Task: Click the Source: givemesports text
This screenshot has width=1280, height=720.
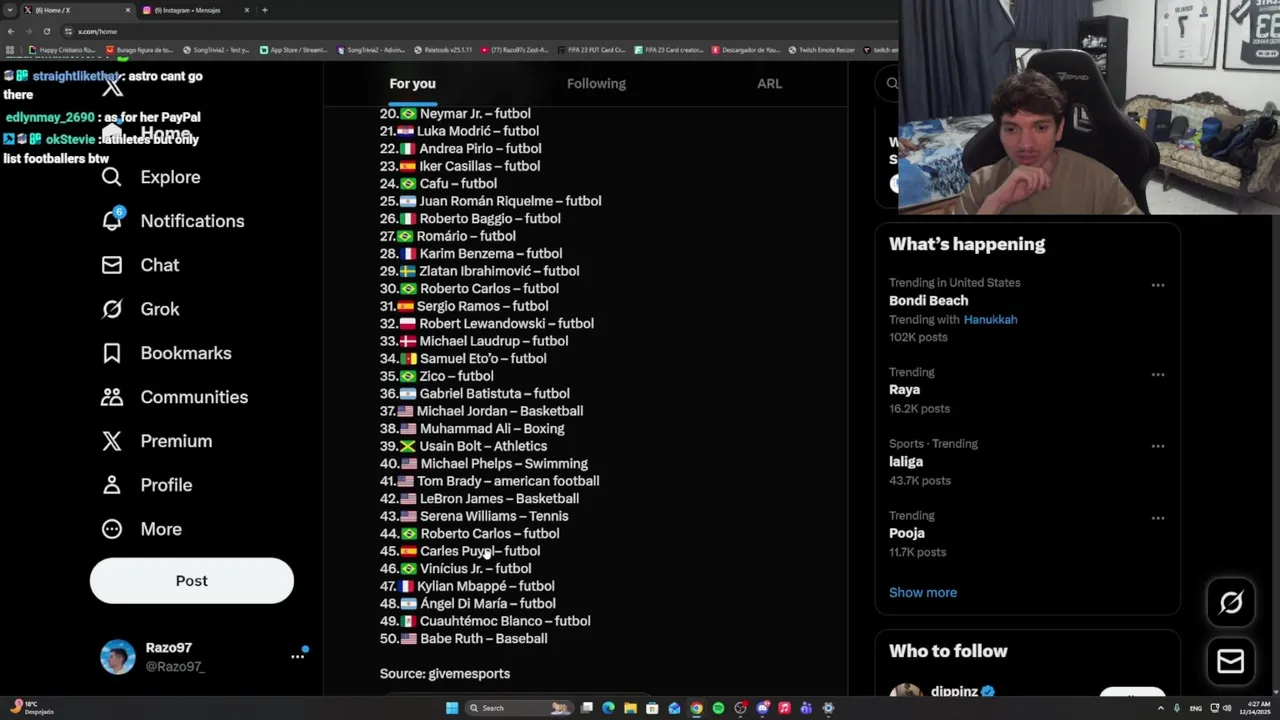Action: point(445,673)
